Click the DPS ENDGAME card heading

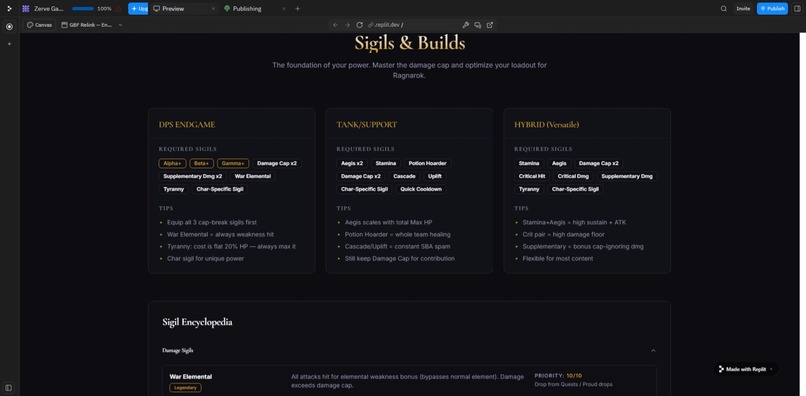[187, 124]
